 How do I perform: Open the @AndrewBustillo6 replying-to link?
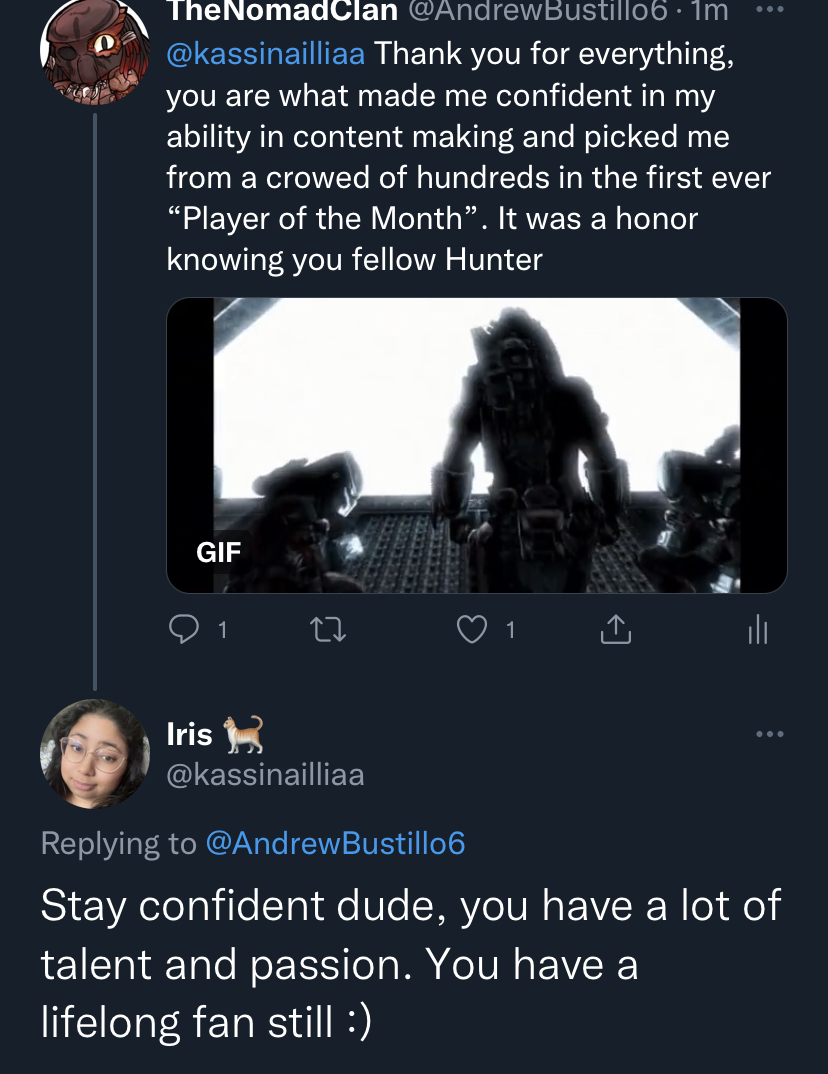tap(336, 843)
